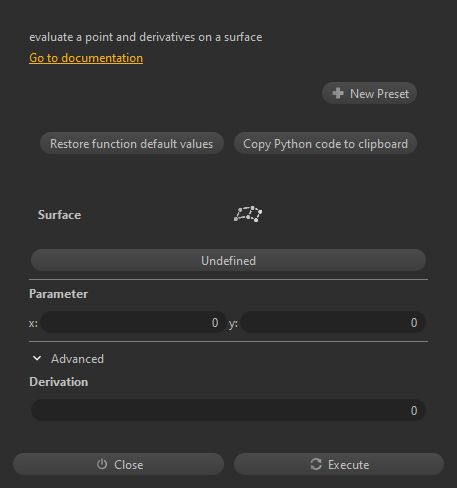Click the Surface parameter label
The height and width of the screenshot is (488, 457).
point(59,215)
